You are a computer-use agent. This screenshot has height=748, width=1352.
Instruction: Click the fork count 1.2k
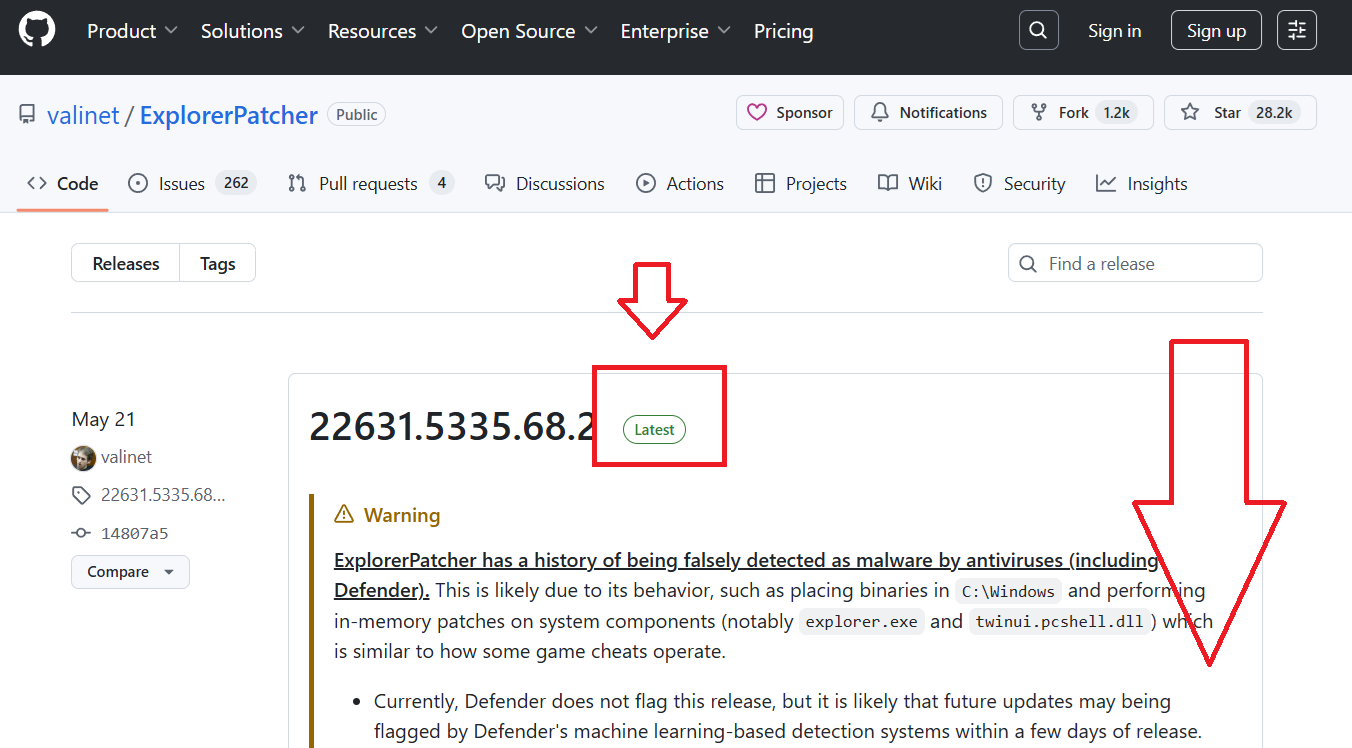coord(1116,113)
